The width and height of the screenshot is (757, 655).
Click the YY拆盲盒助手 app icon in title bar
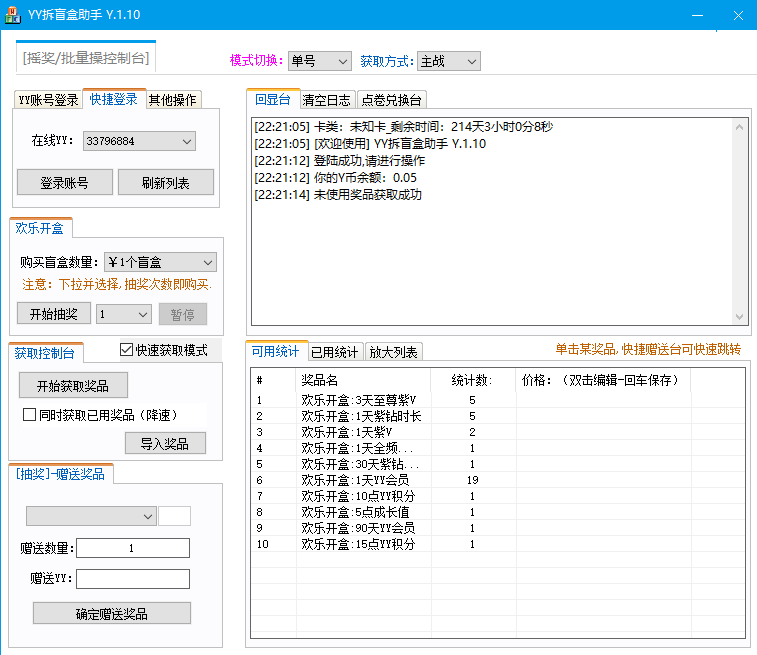click(13, 15)
